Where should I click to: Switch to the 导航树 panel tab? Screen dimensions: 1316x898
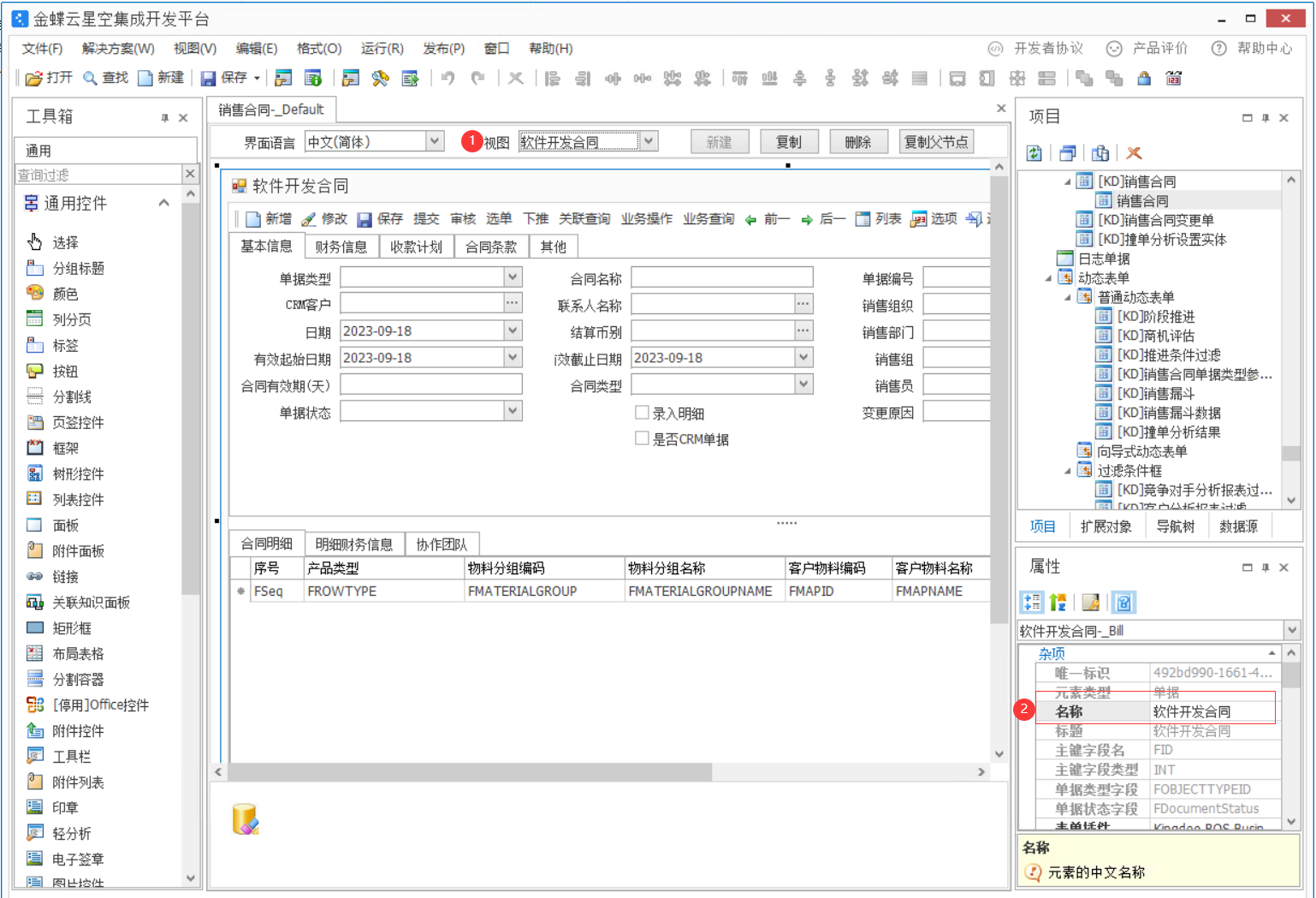click(1175, 526)
